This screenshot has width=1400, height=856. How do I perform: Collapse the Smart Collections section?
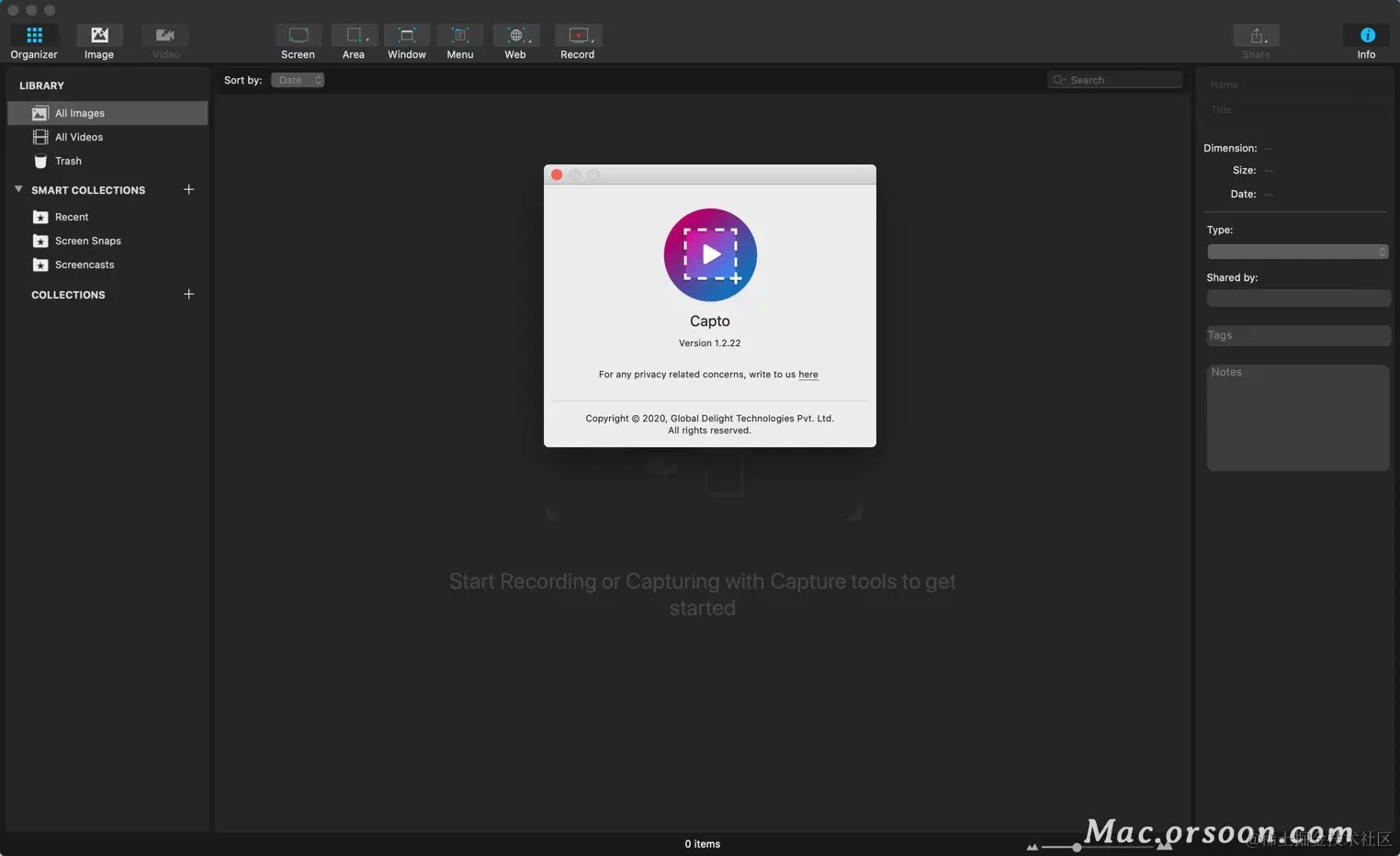point(18,189)
